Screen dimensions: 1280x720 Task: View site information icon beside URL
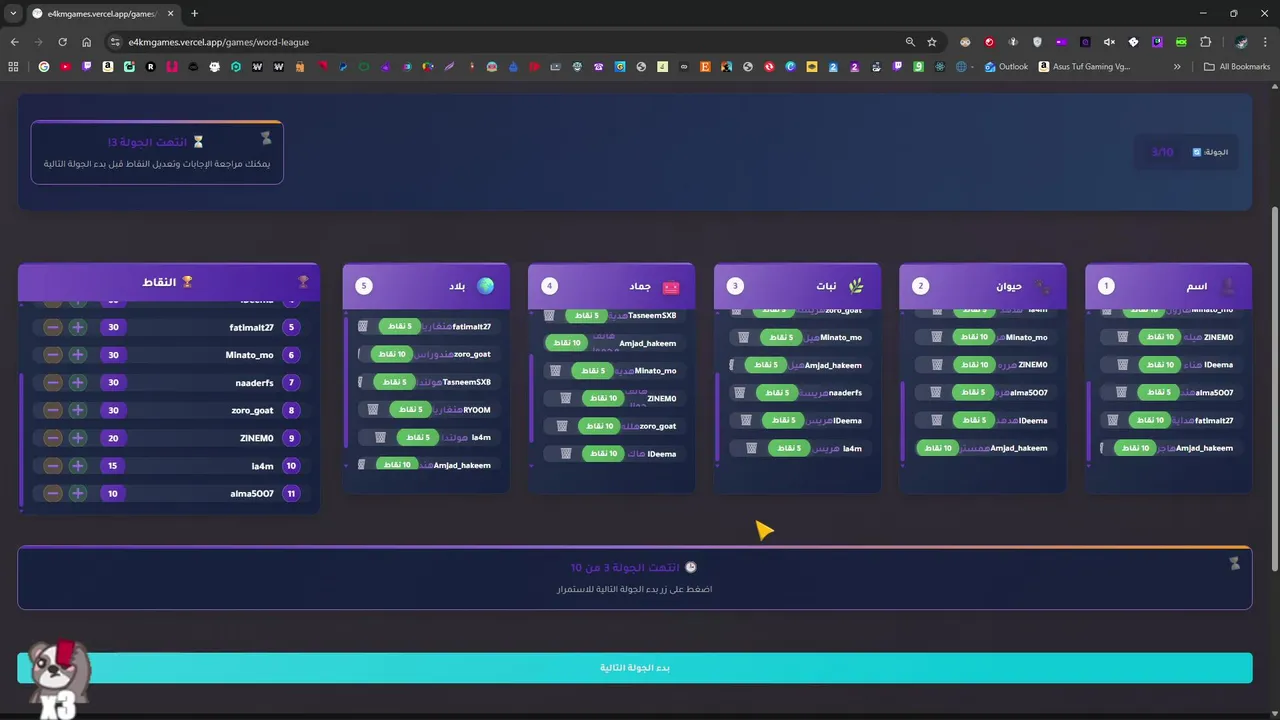point(115,42)
